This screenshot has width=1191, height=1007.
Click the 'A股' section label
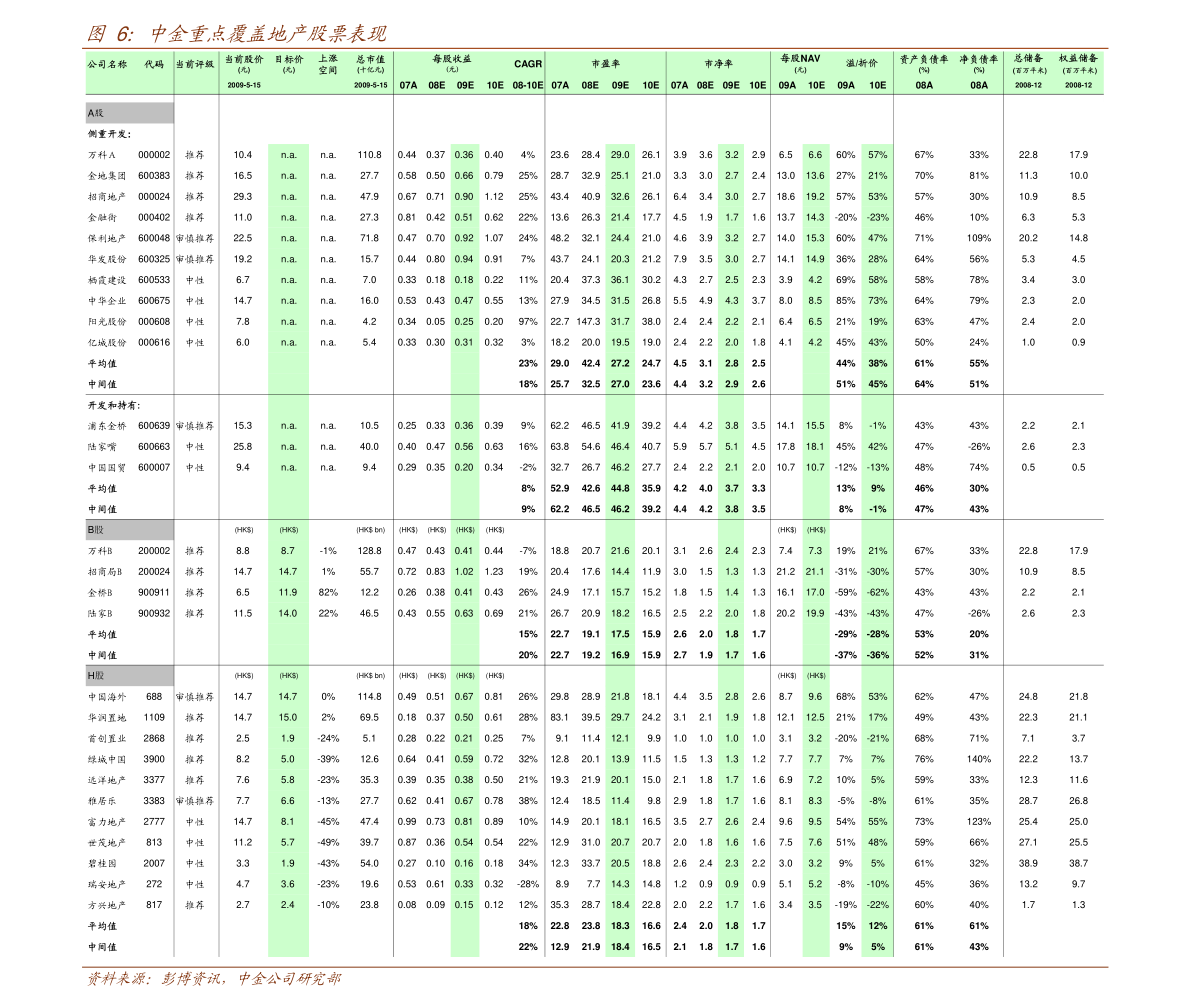coord(95,113)
